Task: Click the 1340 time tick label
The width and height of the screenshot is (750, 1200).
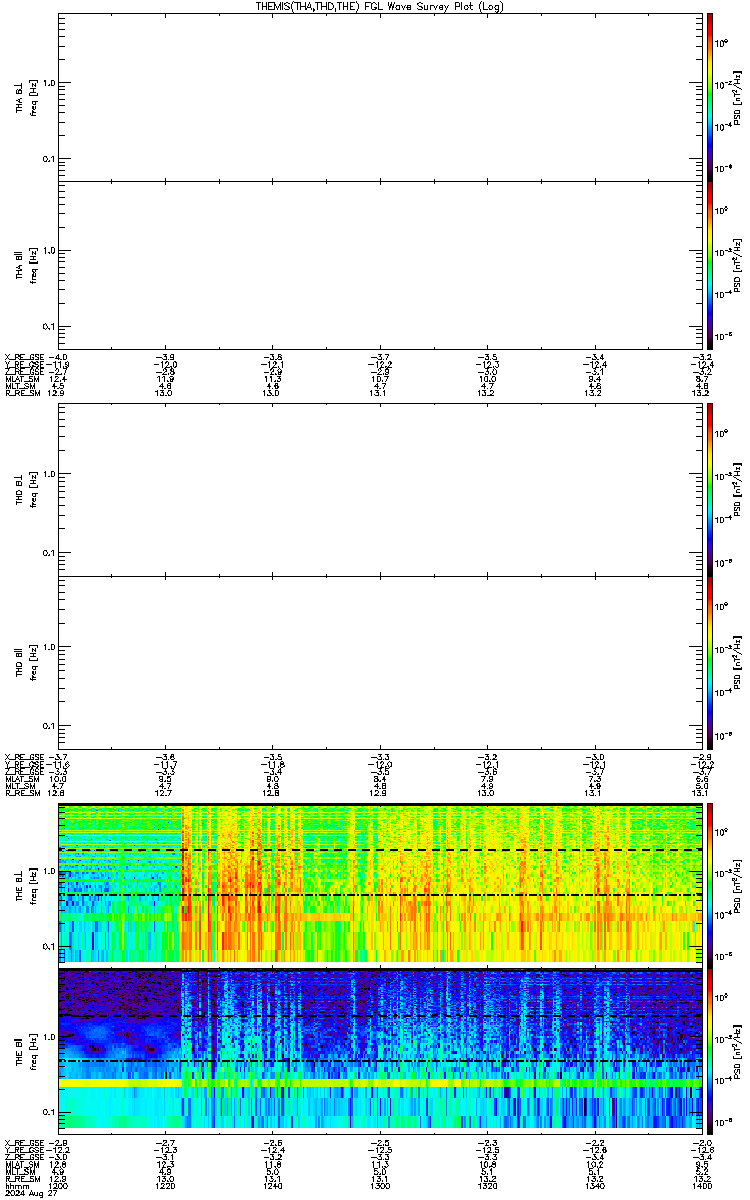Action: click(593, 1185)
